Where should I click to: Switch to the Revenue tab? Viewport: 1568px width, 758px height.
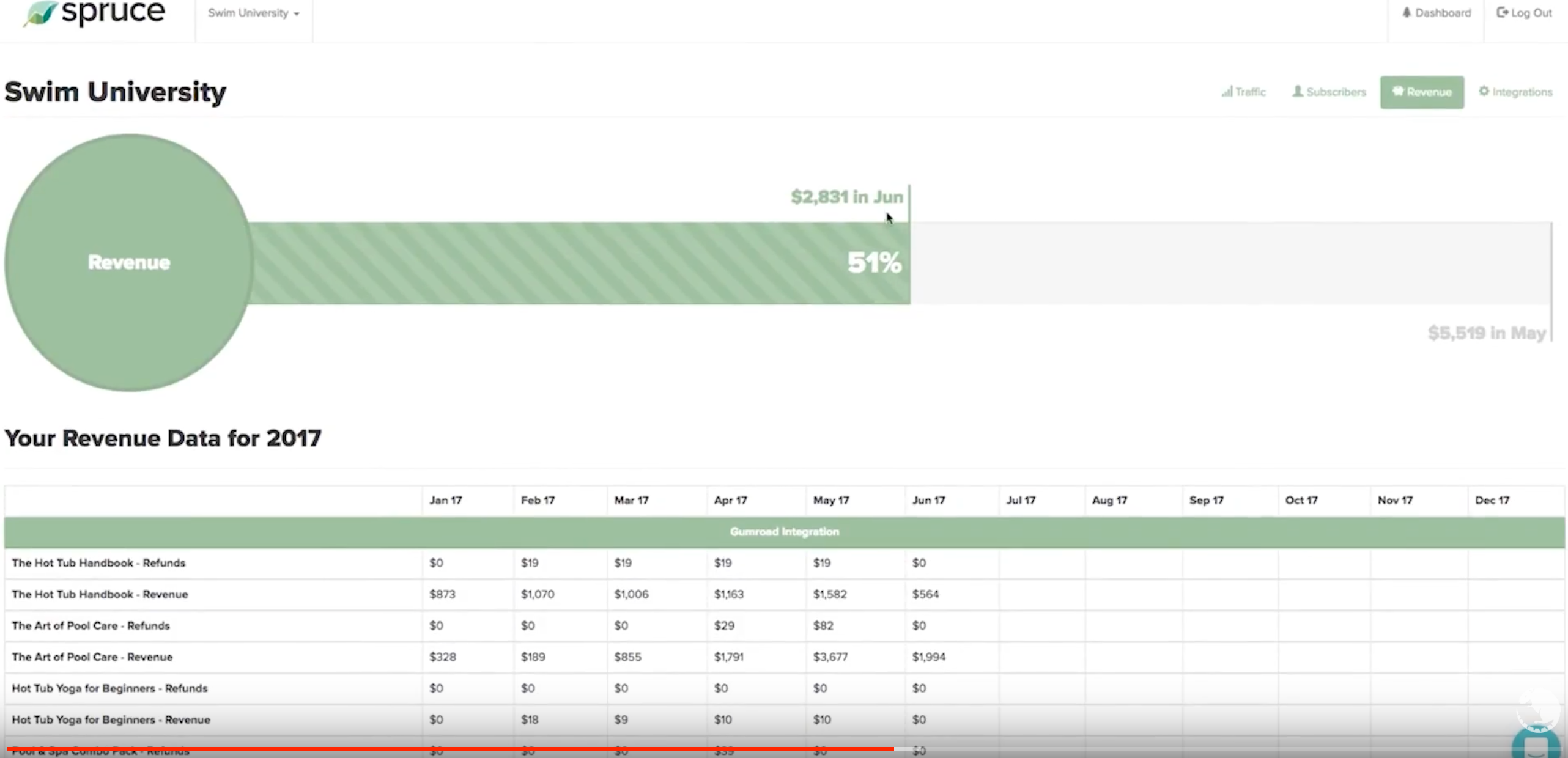(1422, 92)
